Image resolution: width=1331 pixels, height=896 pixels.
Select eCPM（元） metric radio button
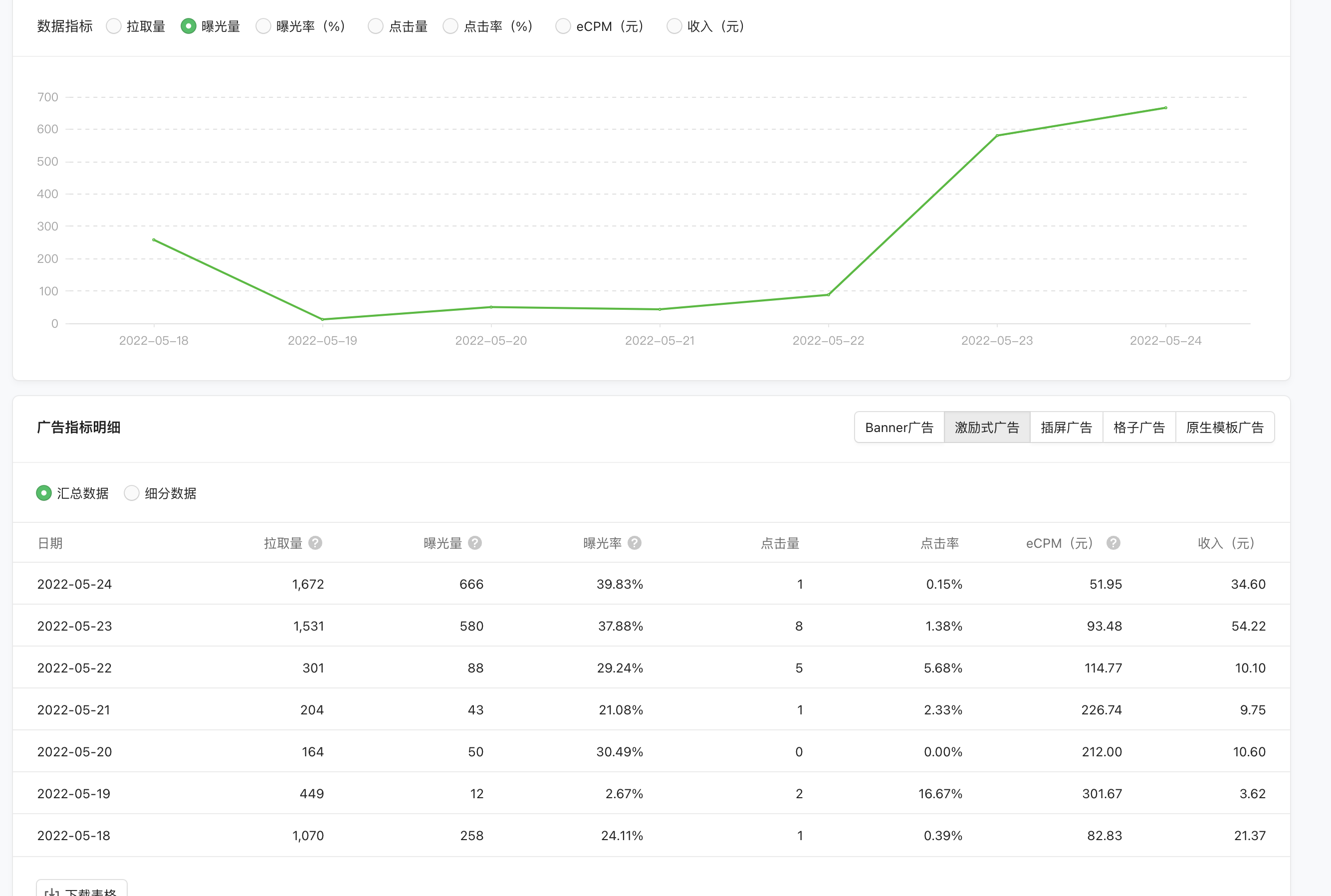coord(563,26)
